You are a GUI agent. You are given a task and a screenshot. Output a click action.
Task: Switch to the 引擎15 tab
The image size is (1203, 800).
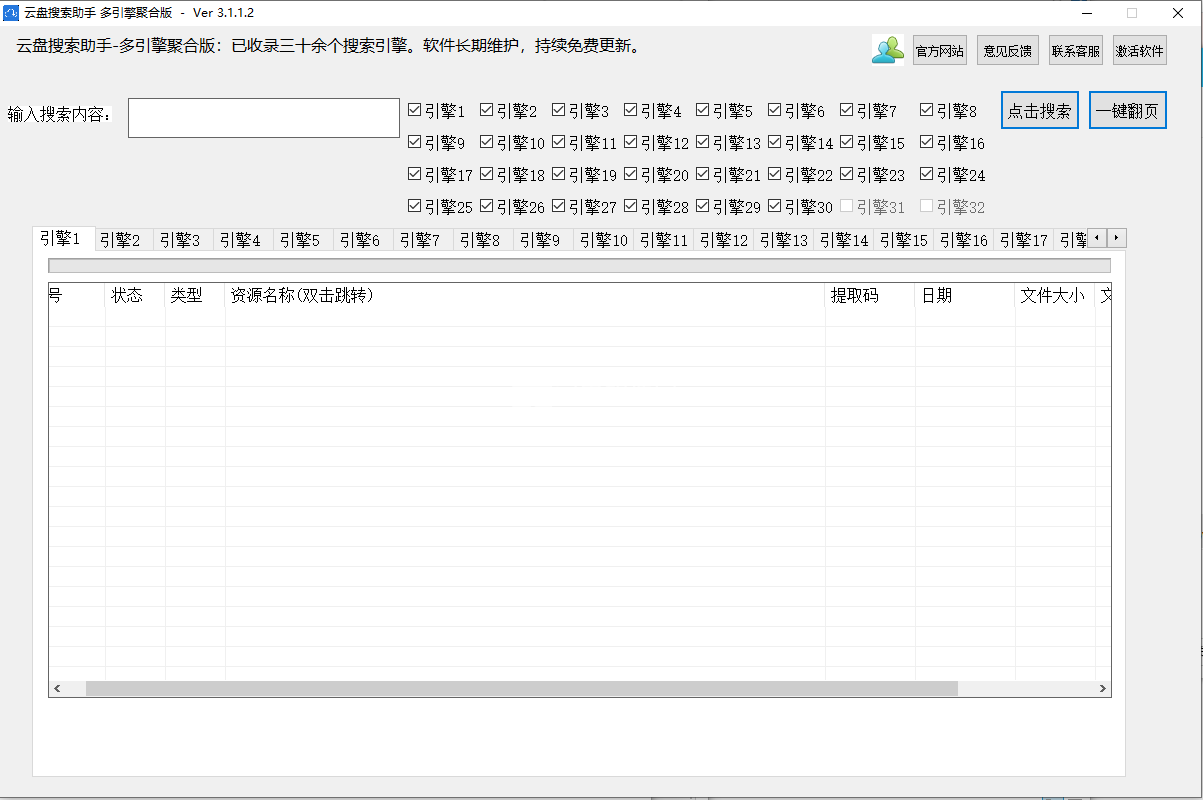[904, 240]
